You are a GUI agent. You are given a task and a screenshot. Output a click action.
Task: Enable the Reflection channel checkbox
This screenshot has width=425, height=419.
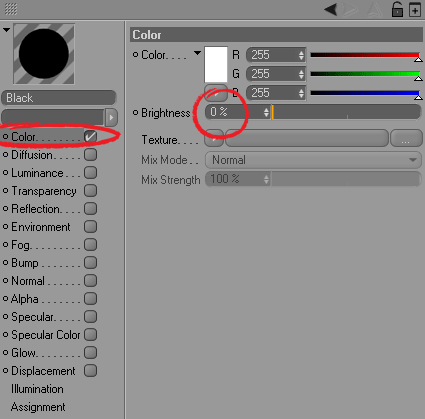pyautogui.click(x=90, y=209)
